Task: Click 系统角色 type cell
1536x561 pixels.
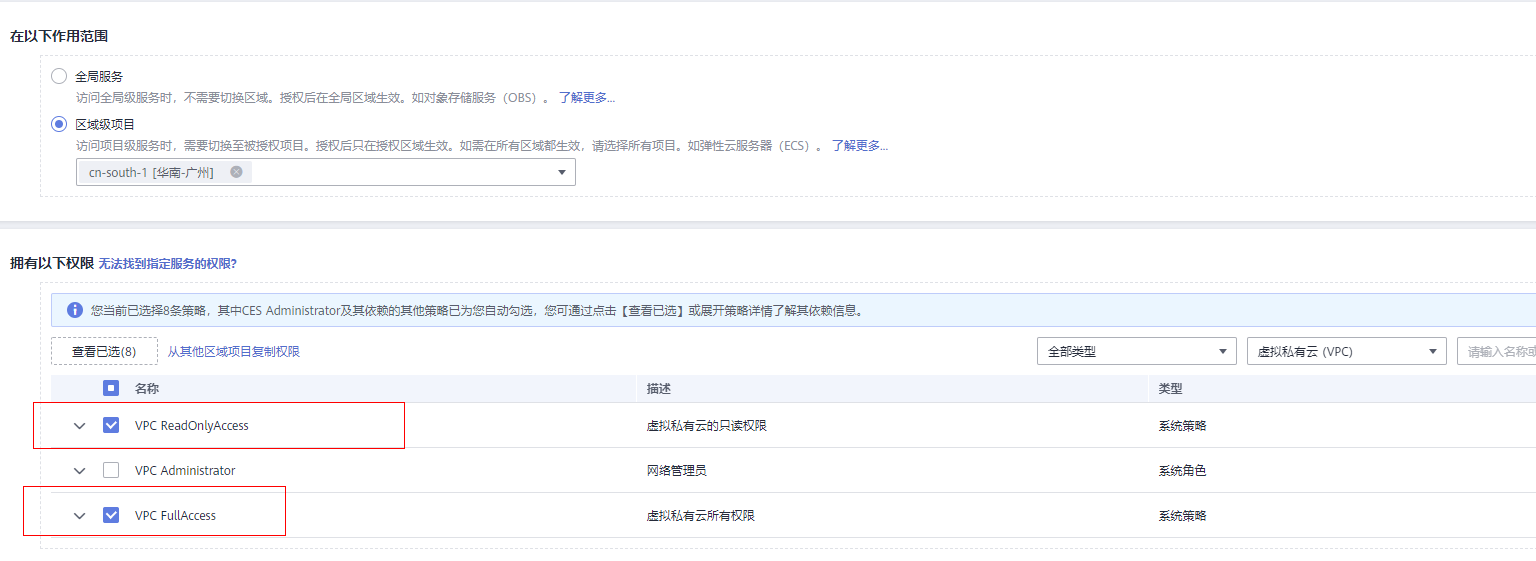Action: tap(1183, 471)
